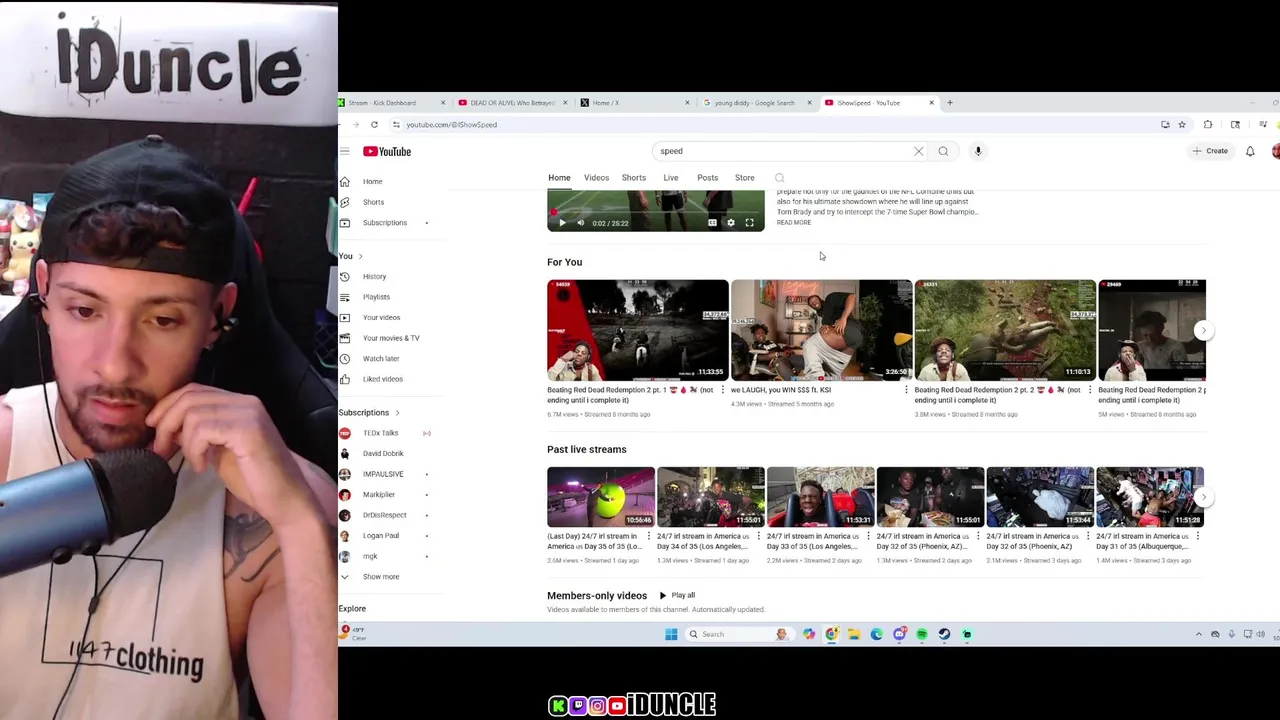Expand the You section chevron
The width and height of the screenshot is (1280, 720).
pyautogui.click(x=360, y=257)
